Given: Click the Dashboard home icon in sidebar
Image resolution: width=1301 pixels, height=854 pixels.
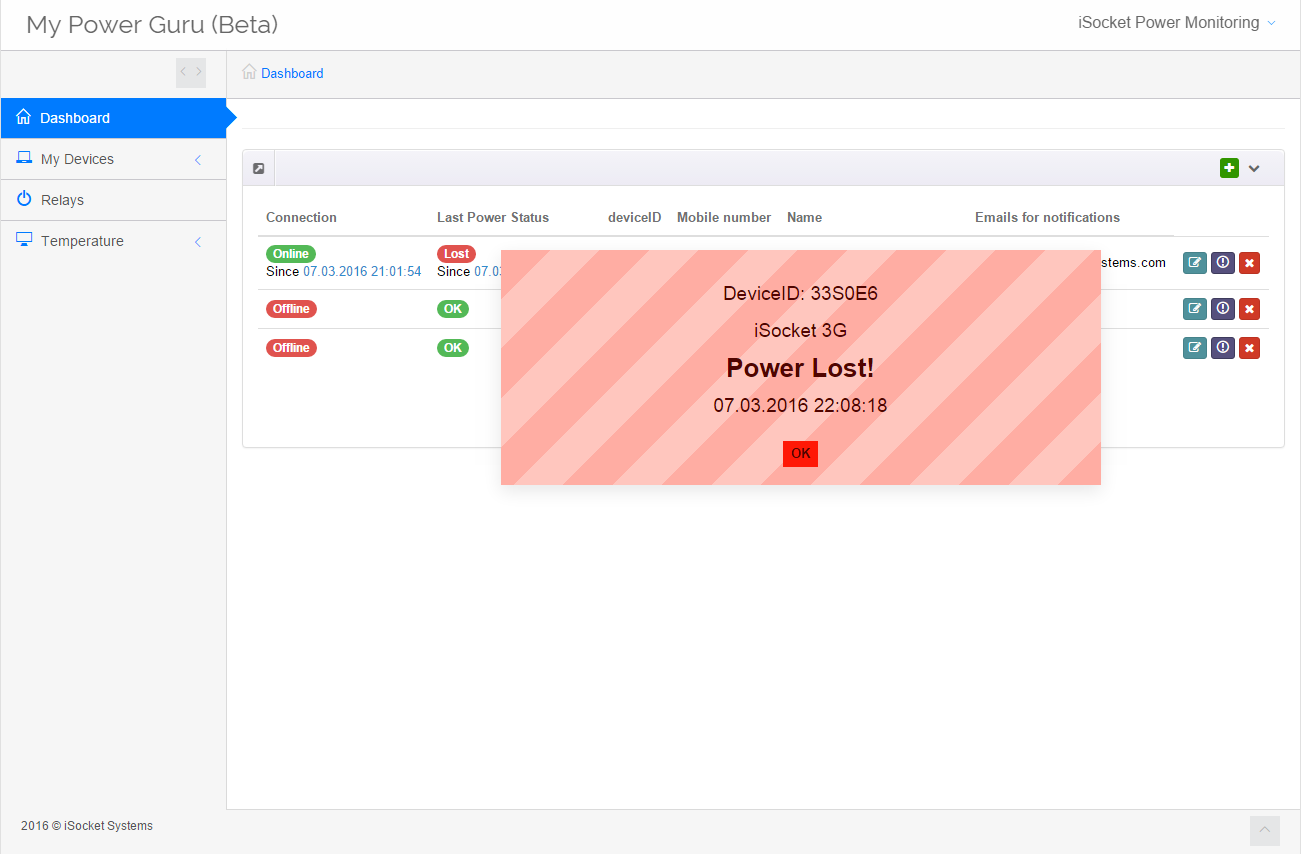Looking at the screenshot, I should [x=24, y=117].
